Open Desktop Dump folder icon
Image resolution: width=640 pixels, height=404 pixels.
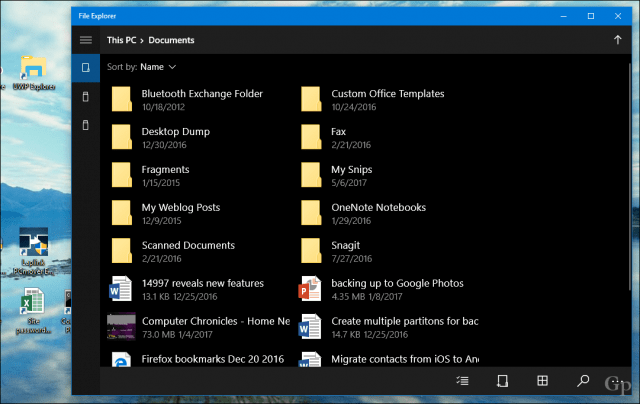[122, 137]
